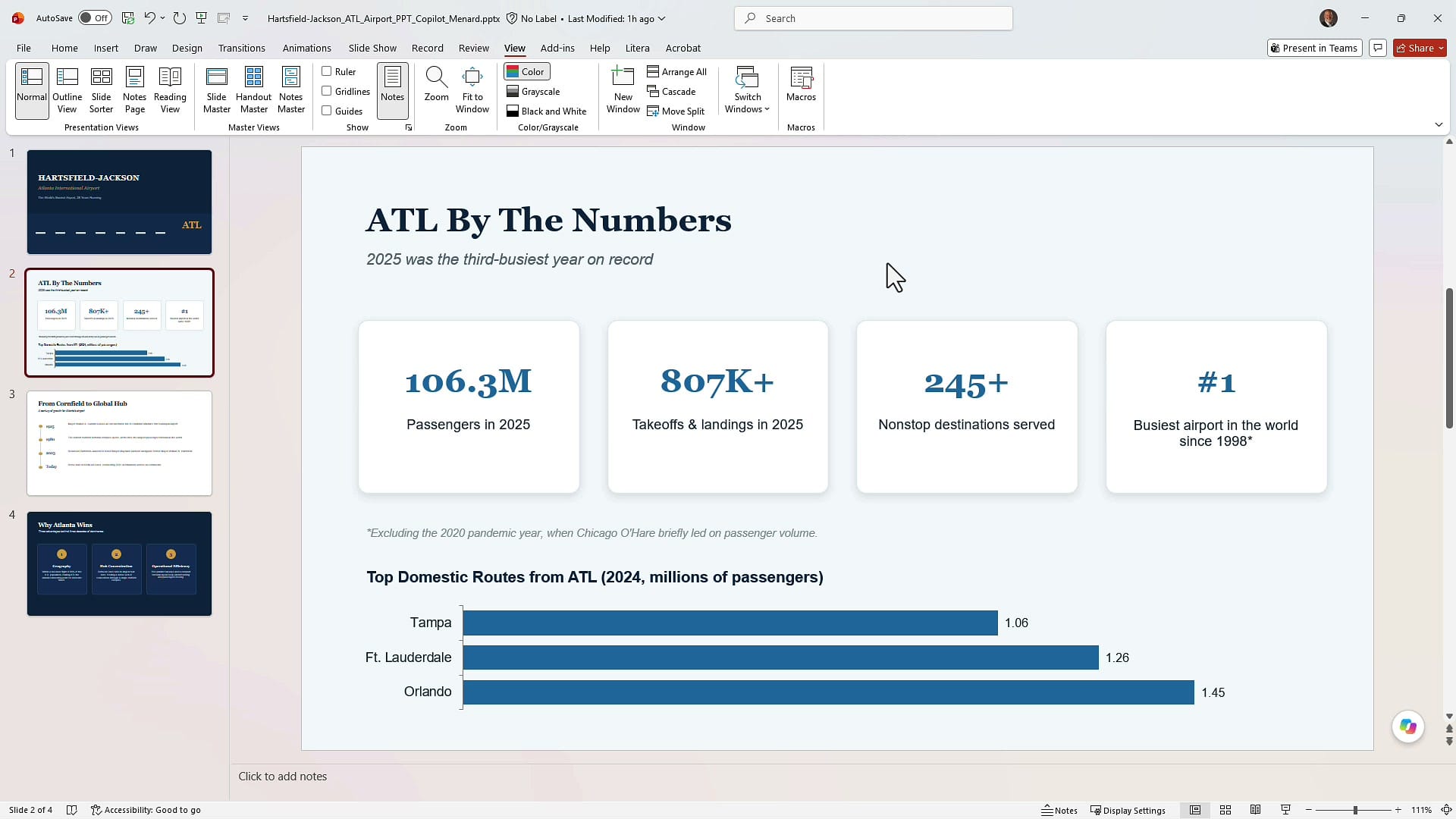
Task: Open the Notes Master view
Action: [290, 90]
